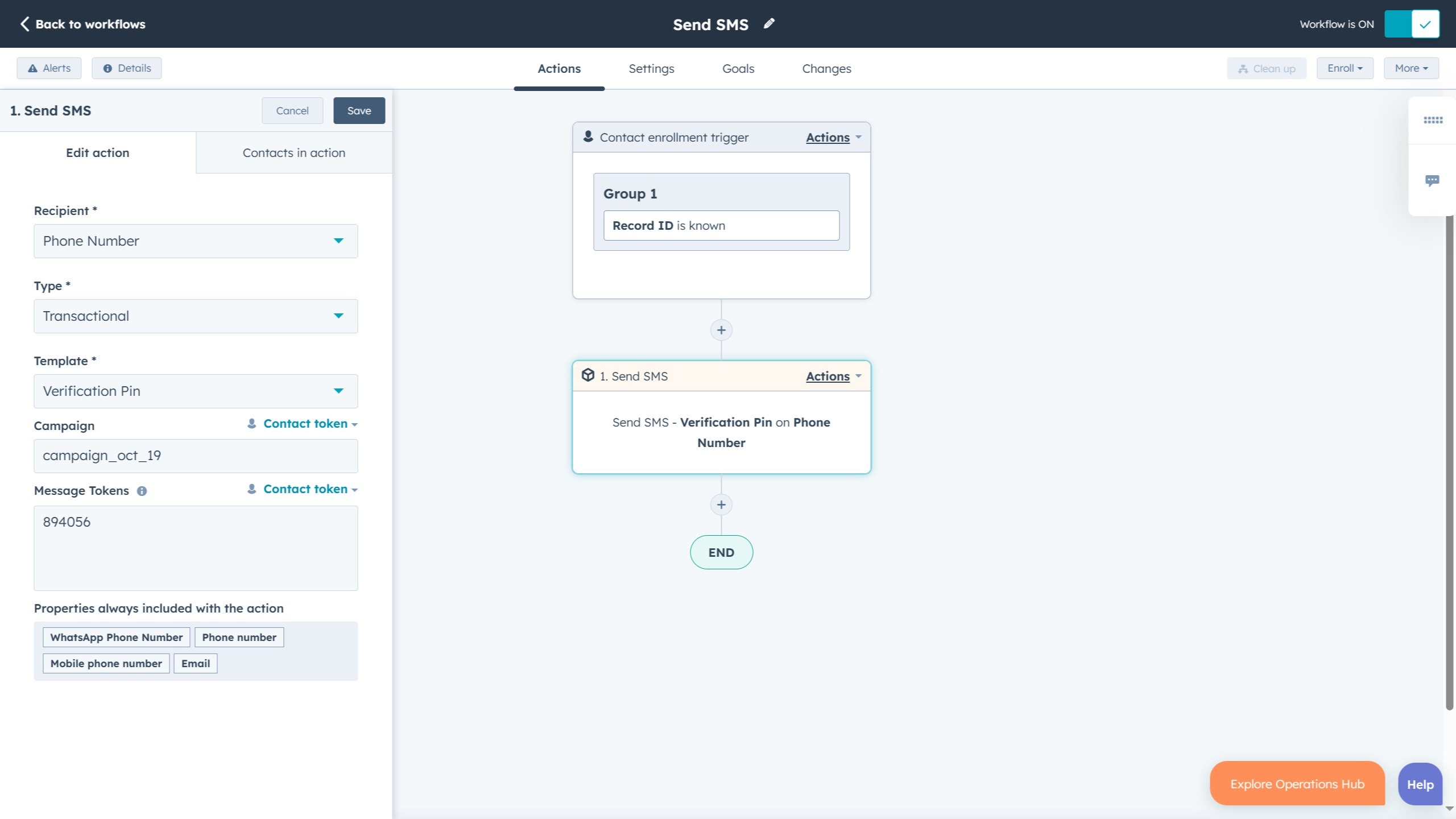Open the Campaign Contact token menu
The image size is (1456, 819).
pos(305,424)
